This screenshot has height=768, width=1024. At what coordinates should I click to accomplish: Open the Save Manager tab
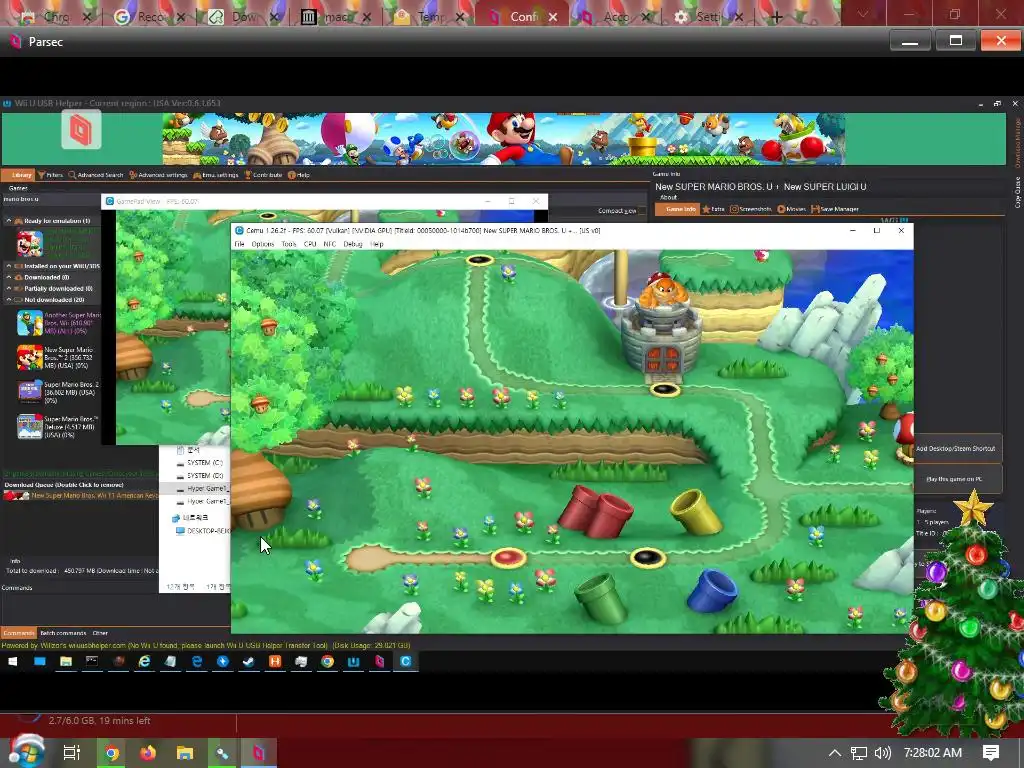click(x=835, y=209)
